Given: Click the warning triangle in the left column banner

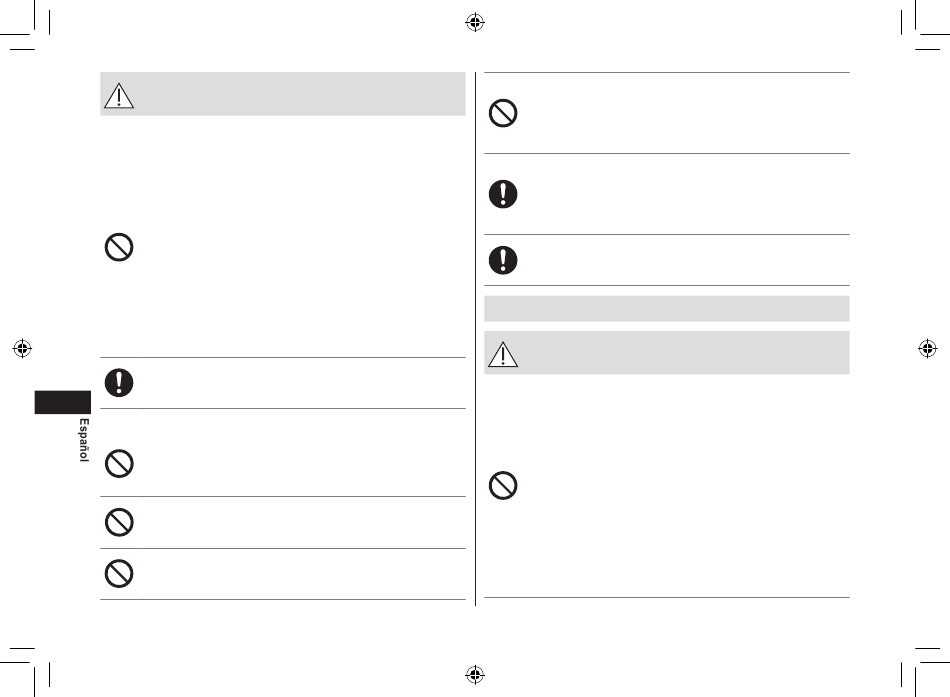Looking at the screenshot, I should pos(119,96).
